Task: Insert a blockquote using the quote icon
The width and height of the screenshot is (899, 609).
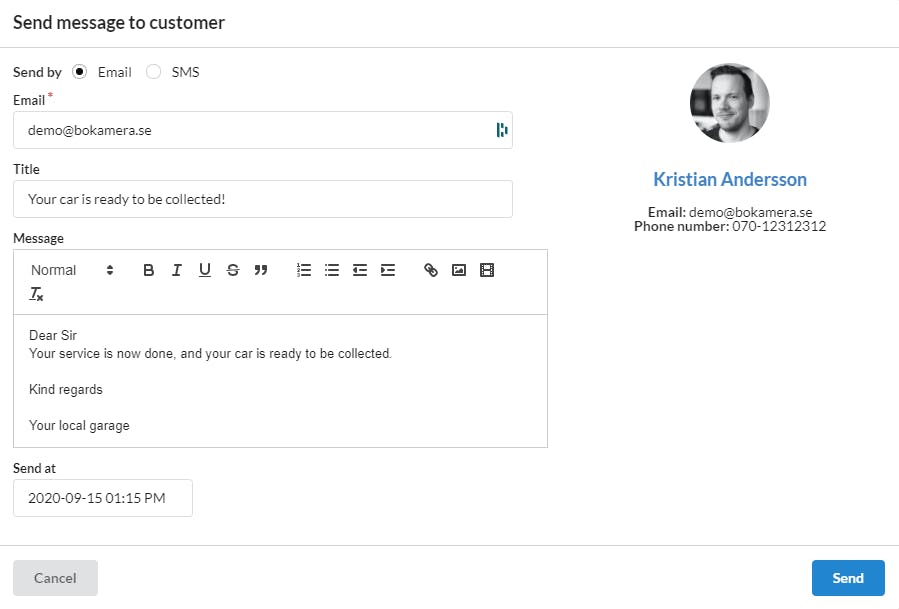Action: 261,270
